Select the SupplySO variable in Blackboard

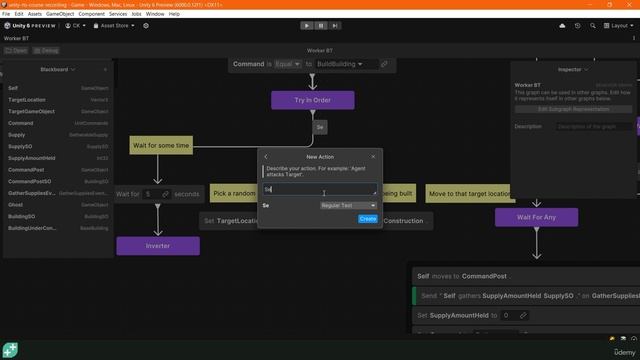click(x=58, y=147)
